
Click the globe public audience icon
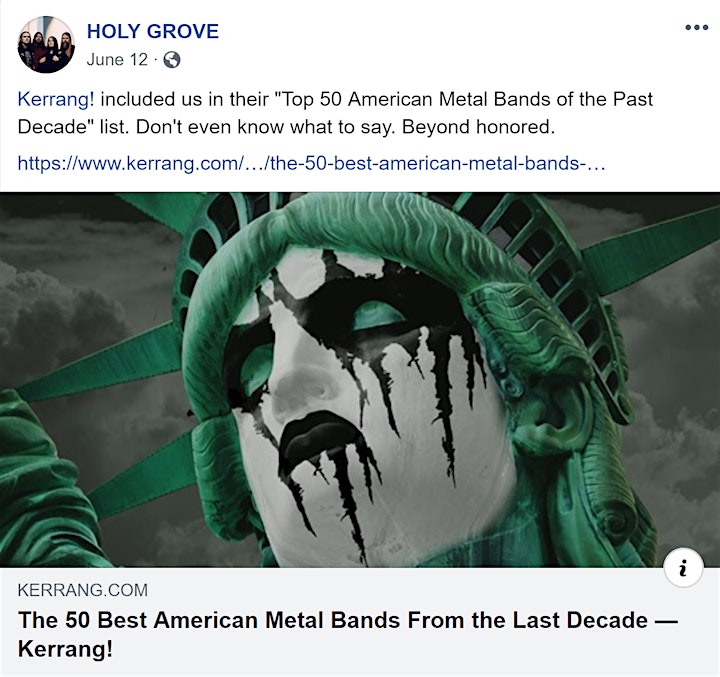pos(172,60)
